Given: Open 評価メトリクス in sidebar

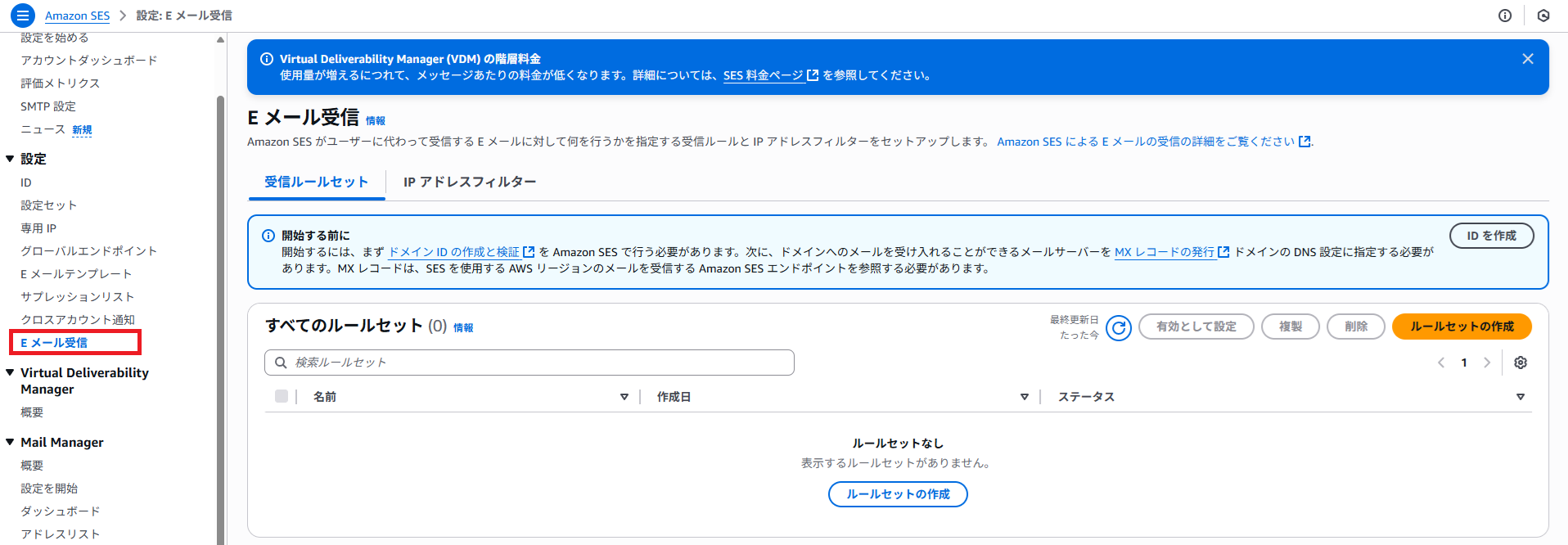Looking at the screenshot, I should point(60,83).
